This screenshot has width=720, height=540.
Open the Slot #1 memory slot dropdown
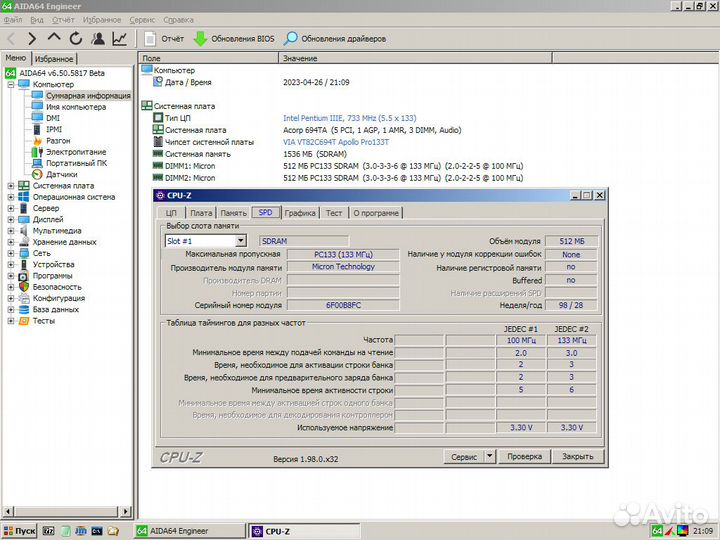[x=241, y=241]
